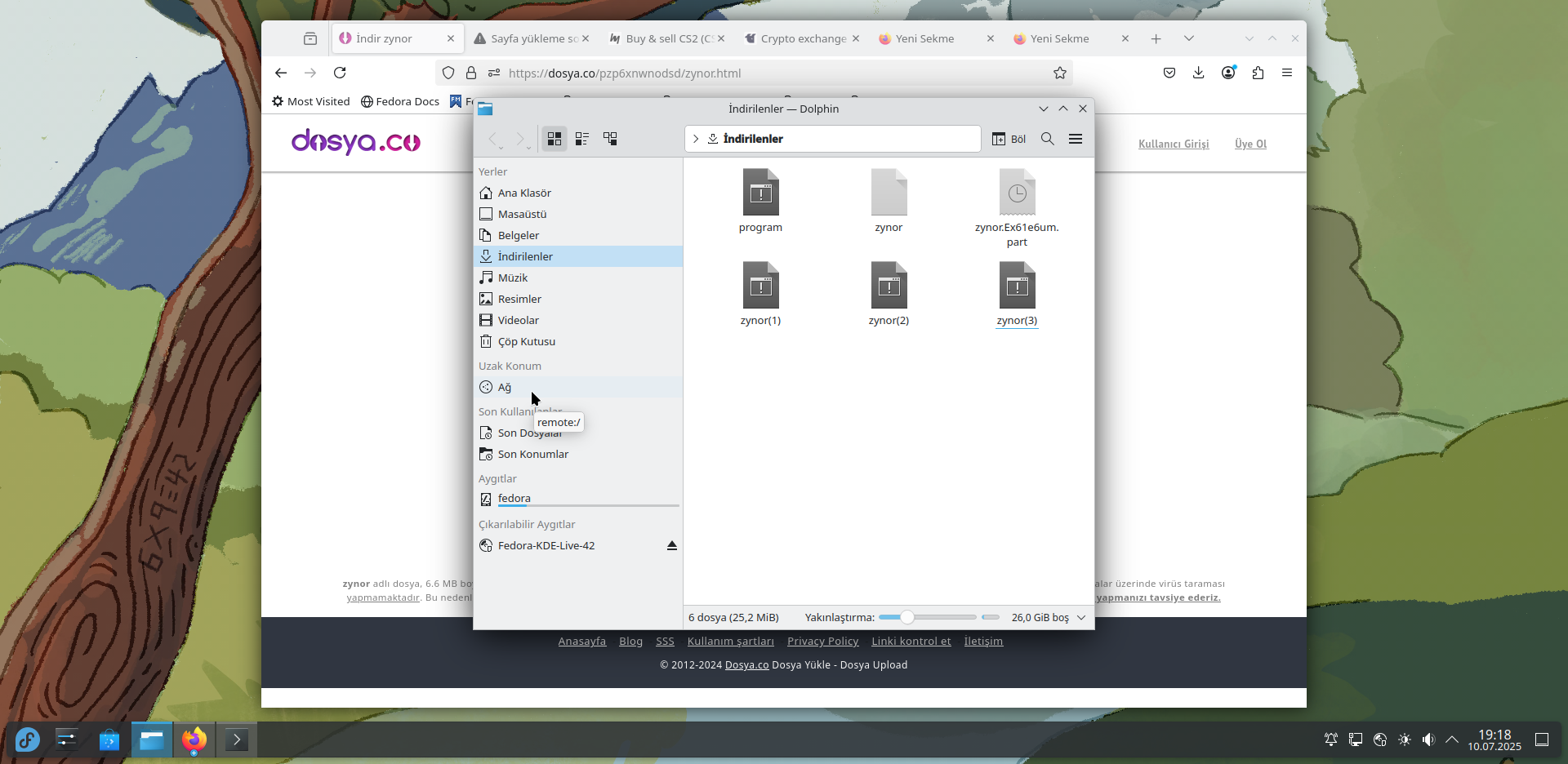Show site security lock info
The width and height of the screenshot is (1568, 764).
[x=471, y=73]
